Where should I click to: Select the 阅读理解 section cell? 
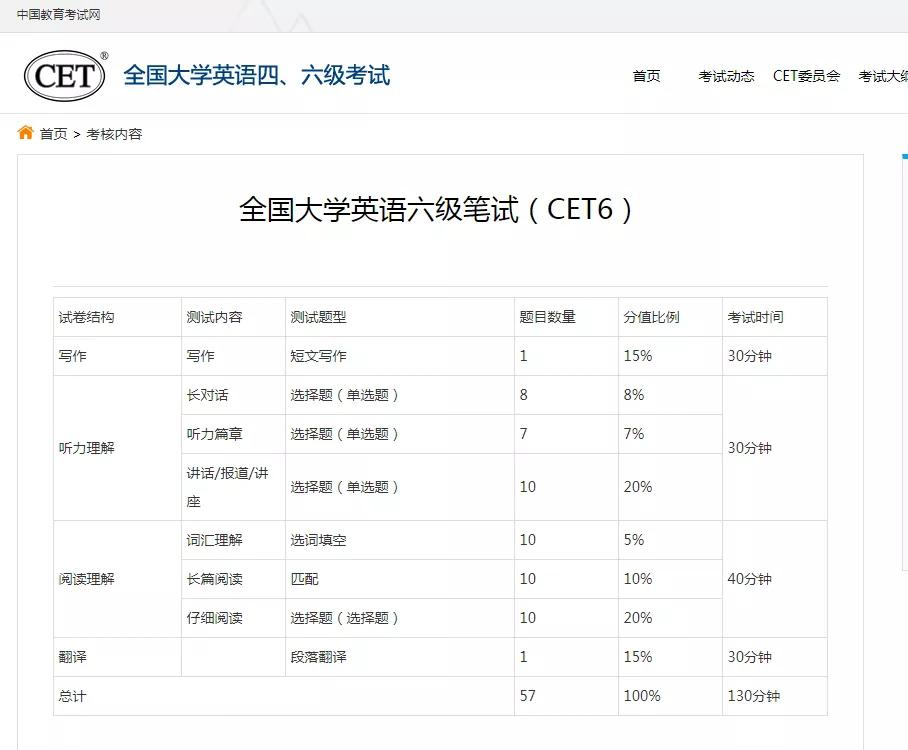point(87,579)
